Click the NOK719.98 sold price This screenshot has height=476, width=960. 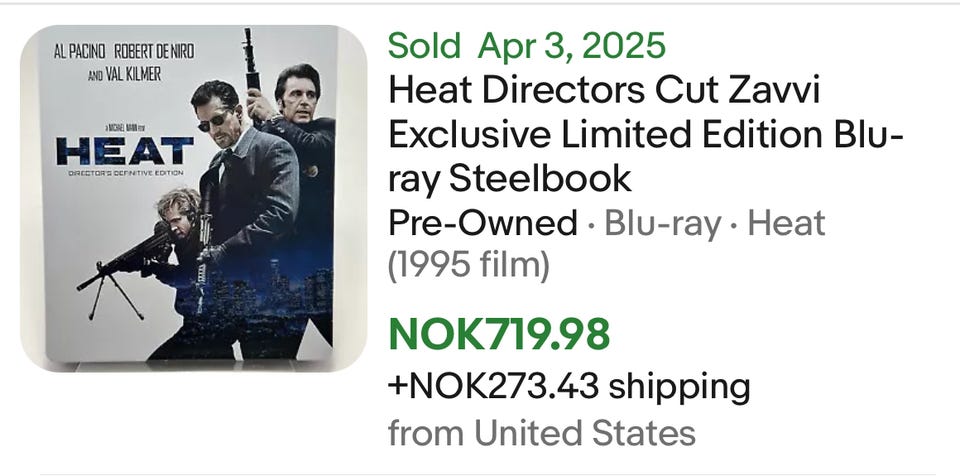click(x=498, y=334)
